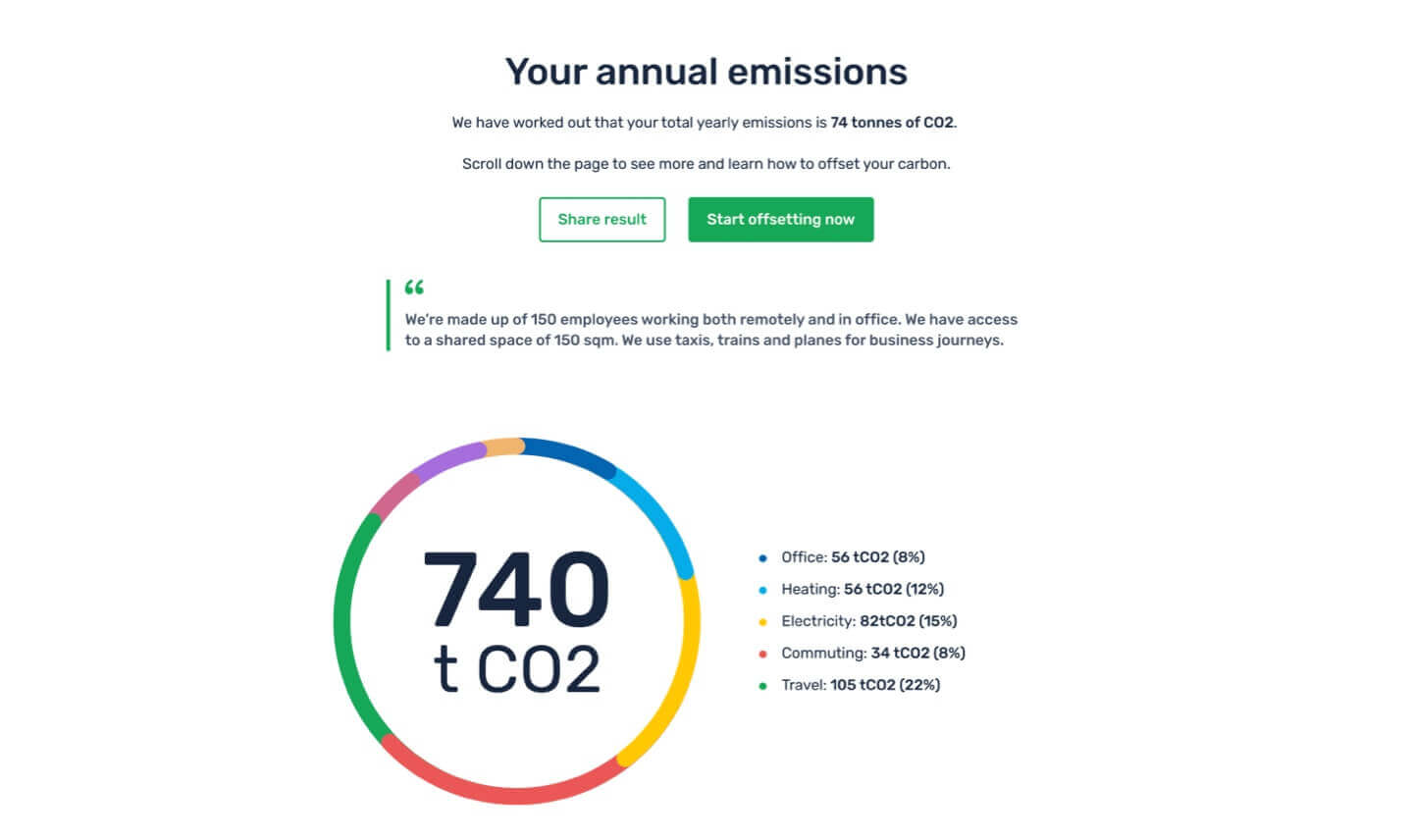
Task: Click the red Commuting legend dot
Action: 762,654
